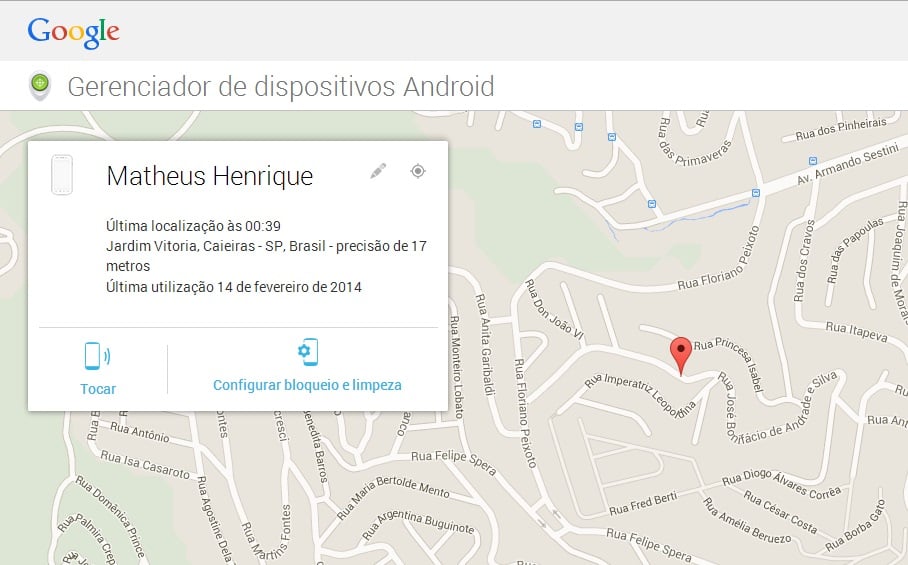This screenshot has width=908, height=565.
Task: Click the red location pin on map
Action: (681, 356)
